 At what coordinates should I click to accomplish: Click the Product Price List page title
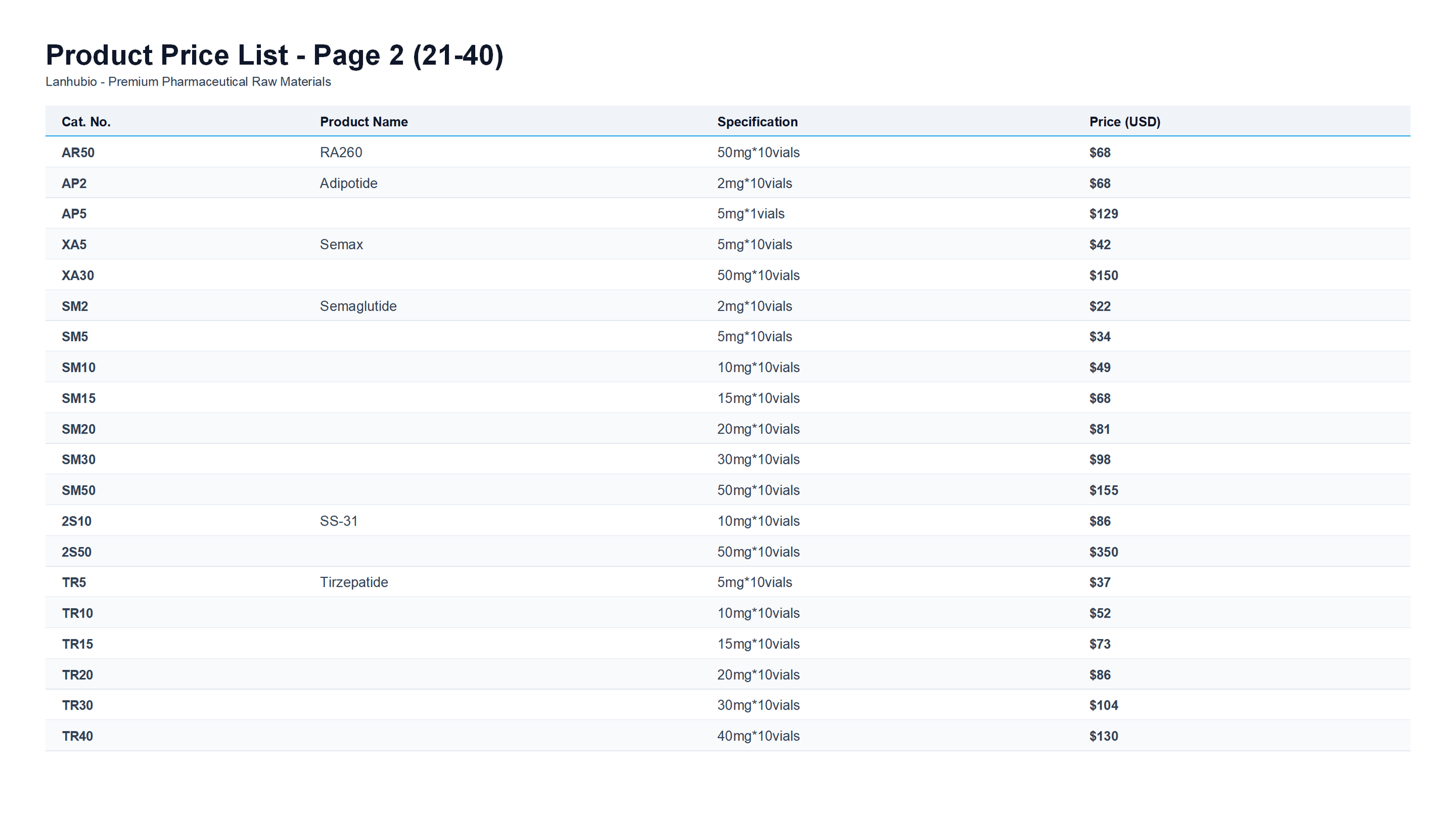[x=274, y=55]
